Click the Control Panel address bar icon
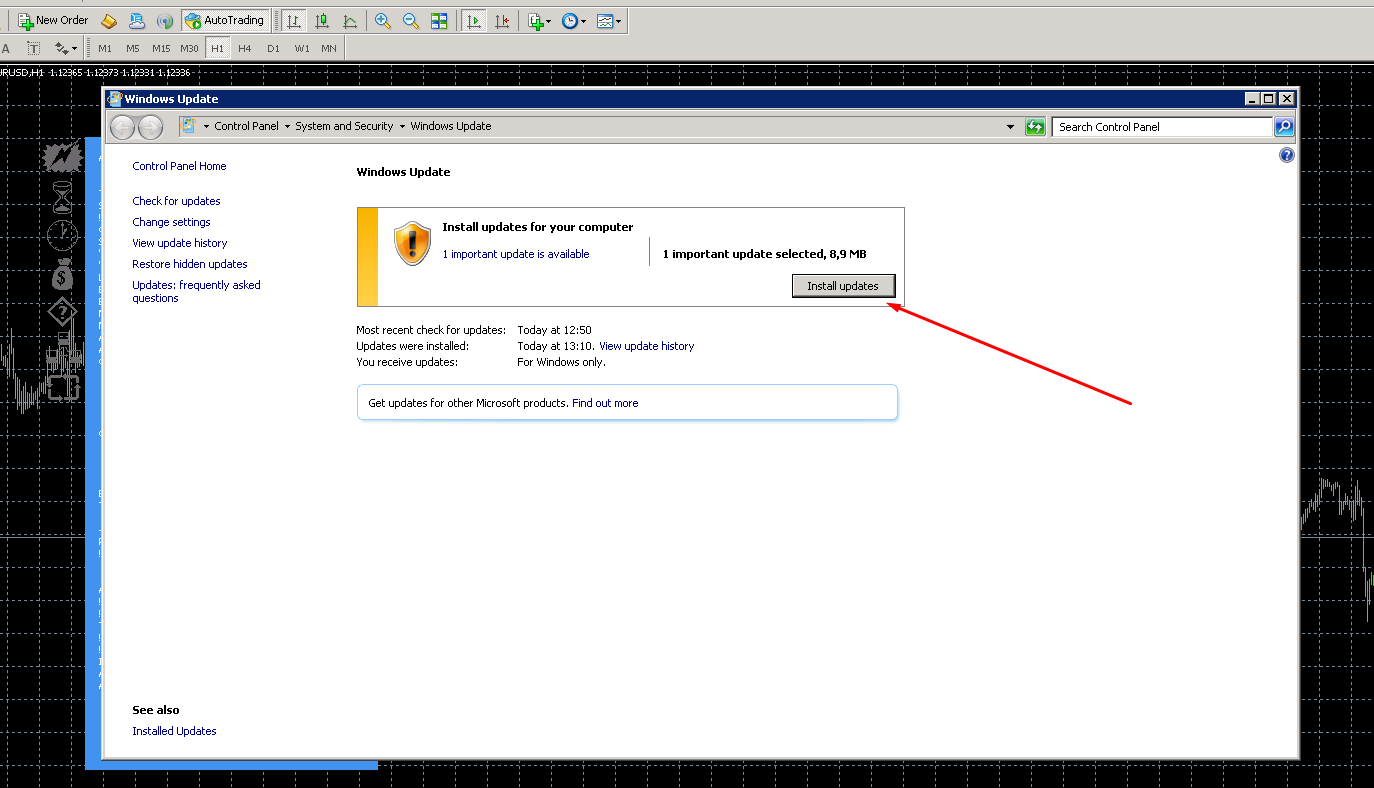Viewport: 1374px width, 788px height. (x=187, y=126)
